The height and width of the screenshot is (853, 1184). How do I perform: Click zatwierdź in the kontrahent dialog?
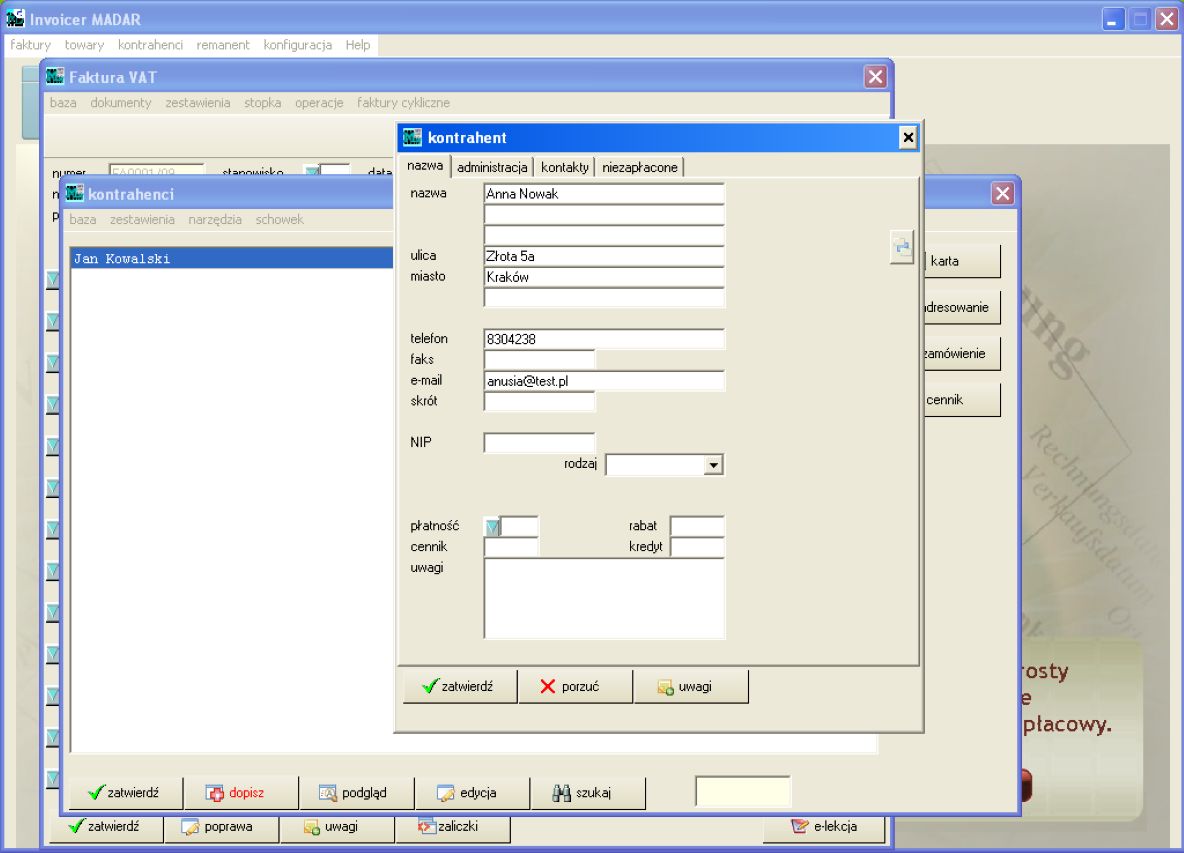pos(460,686)
